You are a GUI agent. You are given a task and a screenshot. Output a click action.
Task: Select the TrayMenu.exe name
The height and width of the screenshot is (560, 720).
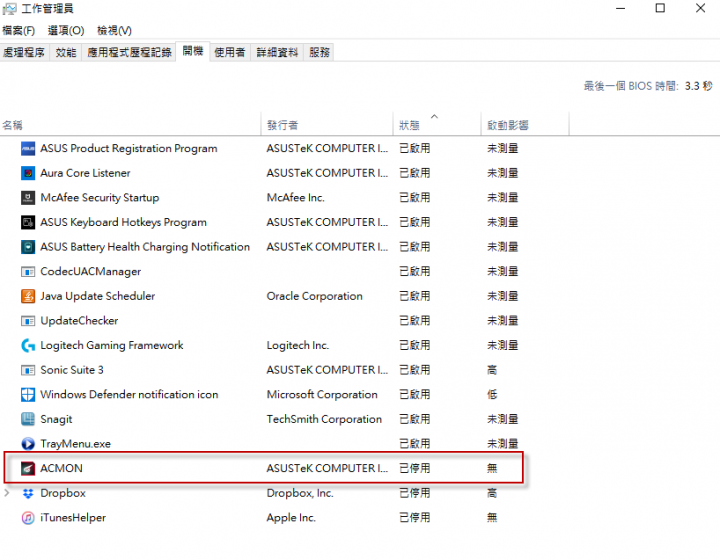coord(75,444)
